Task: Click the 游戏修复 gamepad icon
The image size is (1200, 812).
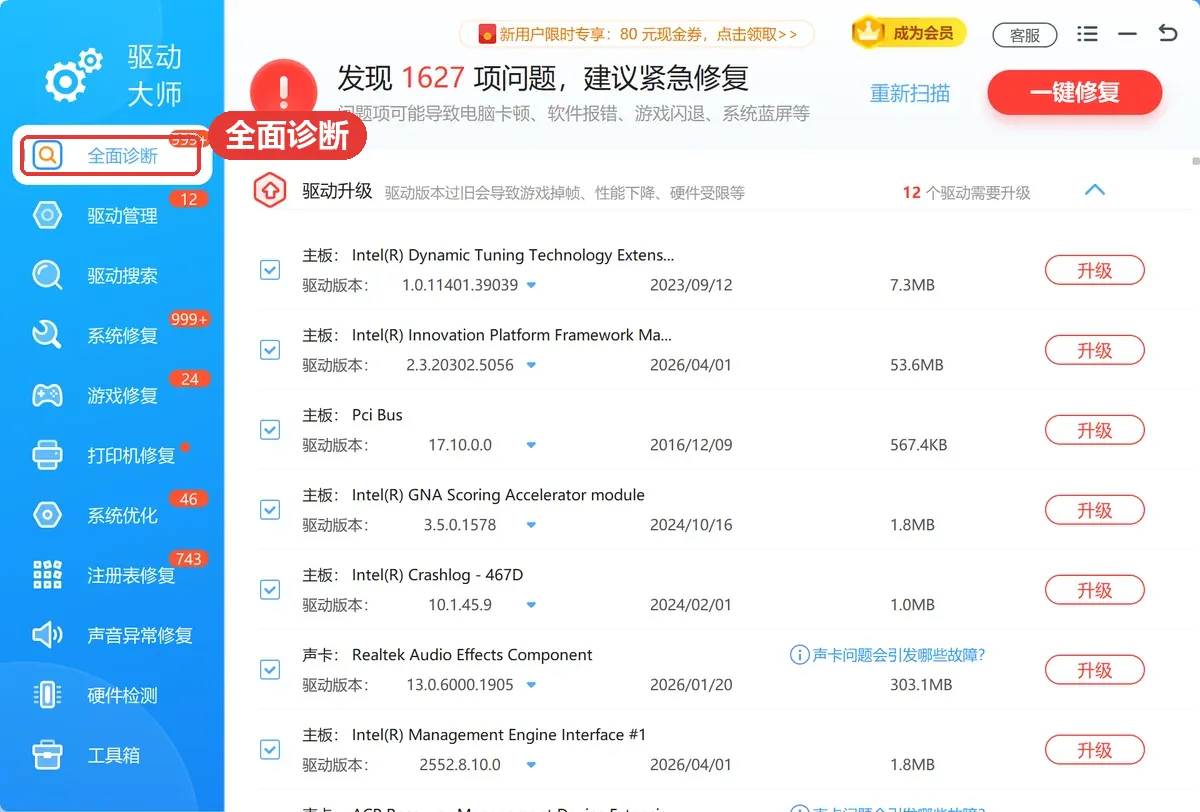Action: [x=47, y=395]
